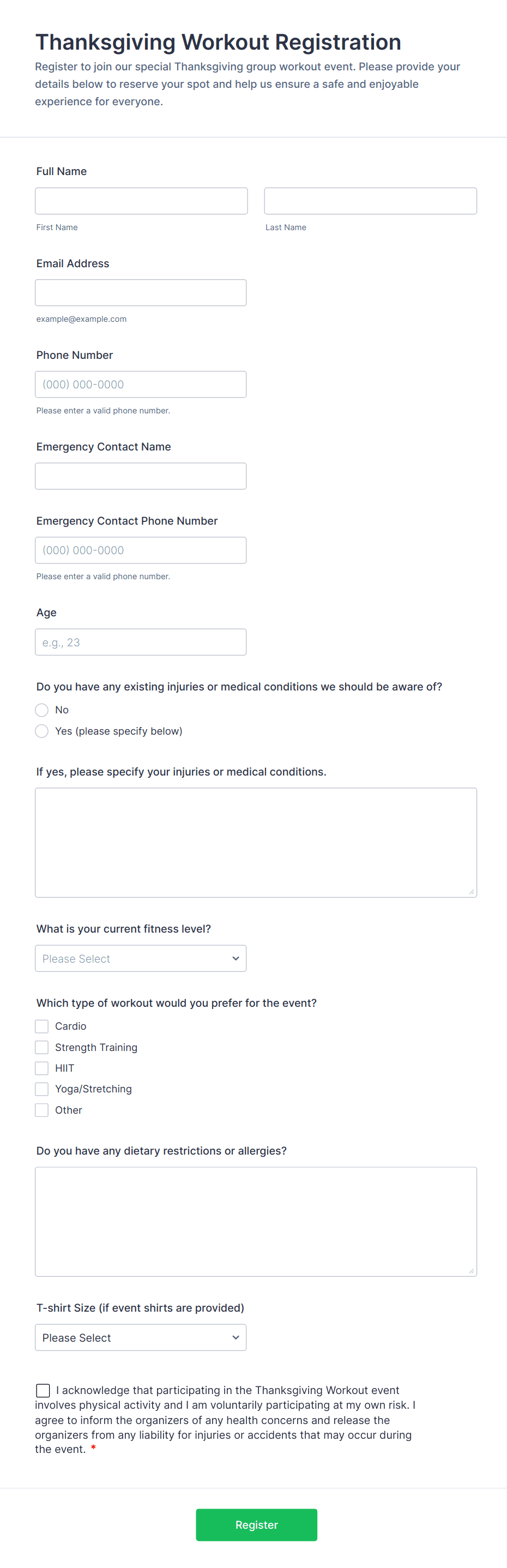Click the injuries or medical conditions textarea
The width and height of the screenshot is (507, 1568).
[256, 843]
